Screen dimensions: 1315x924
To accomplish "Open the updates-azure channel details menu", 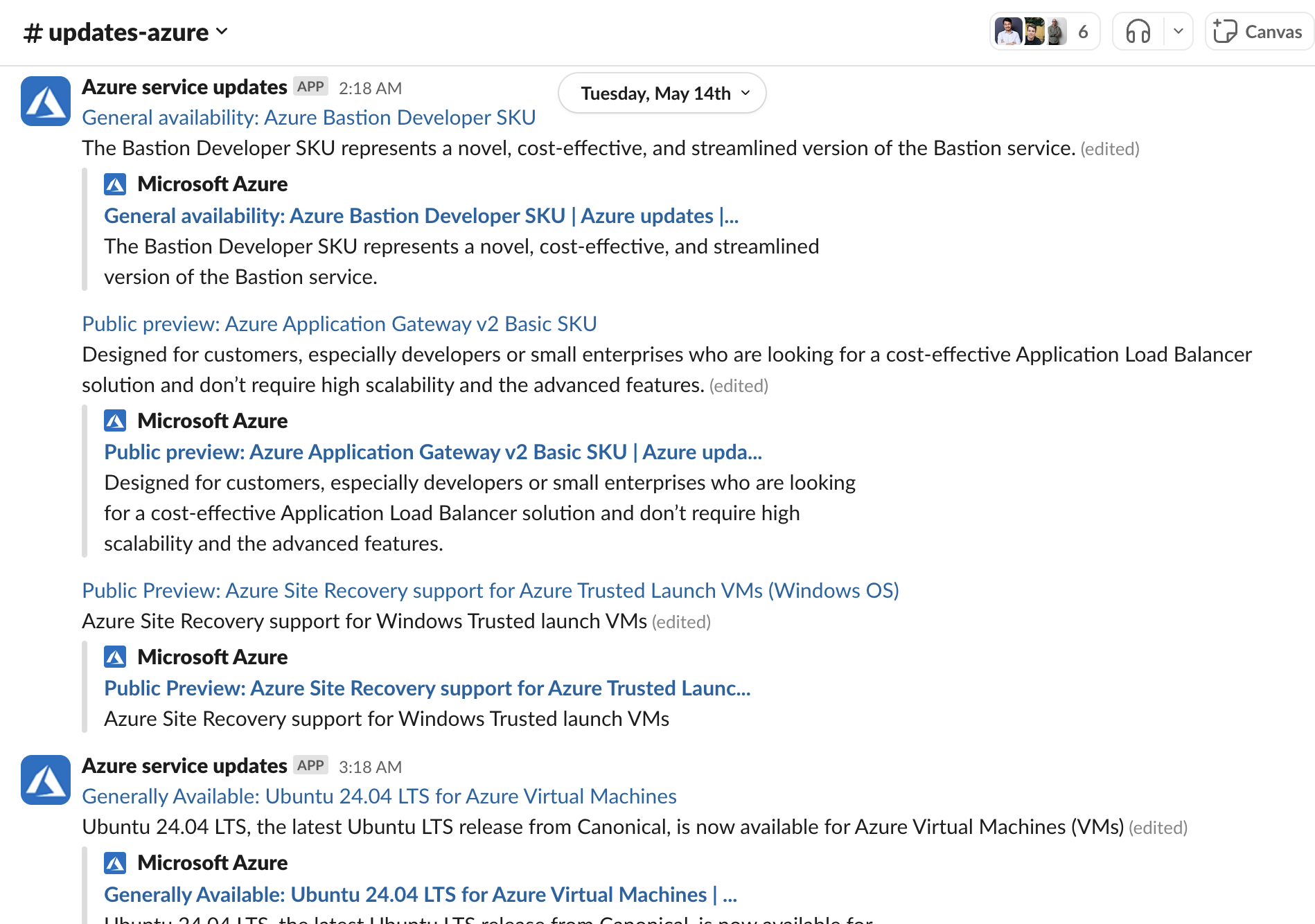I will [125, 33].
